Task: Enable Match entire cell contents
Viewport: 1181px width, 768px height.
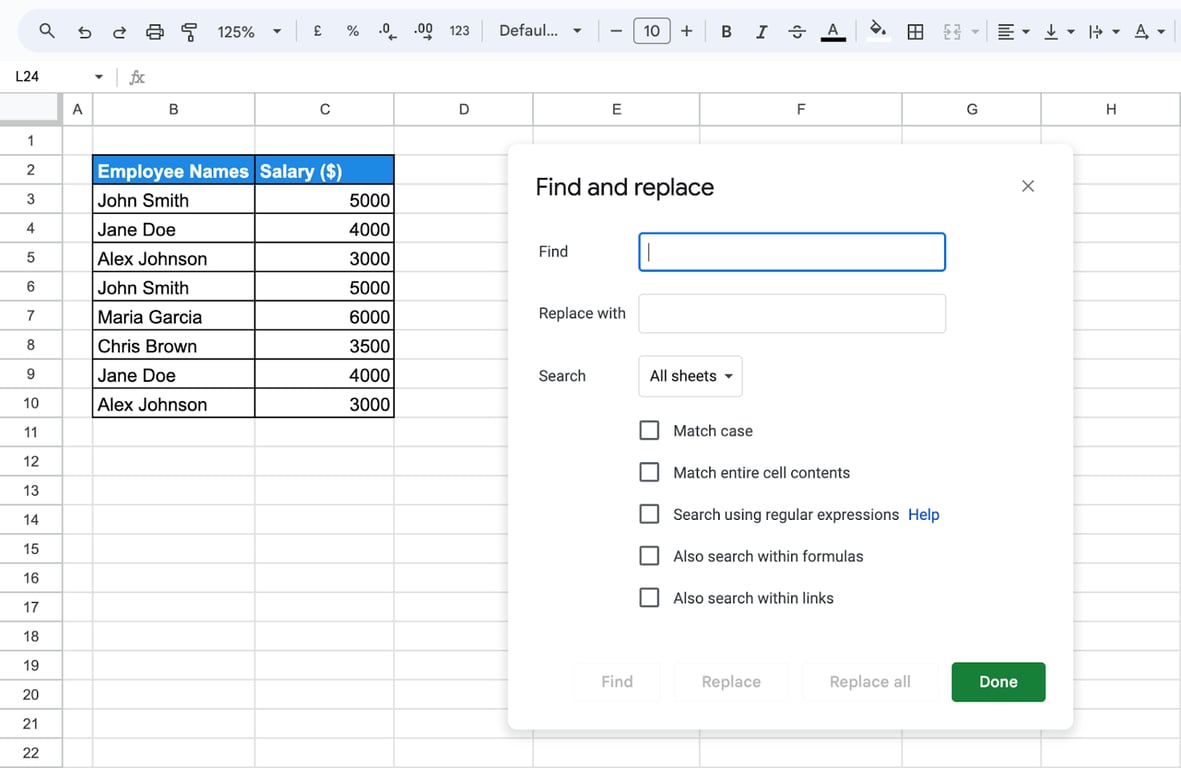Action: (x=649, y=472)
